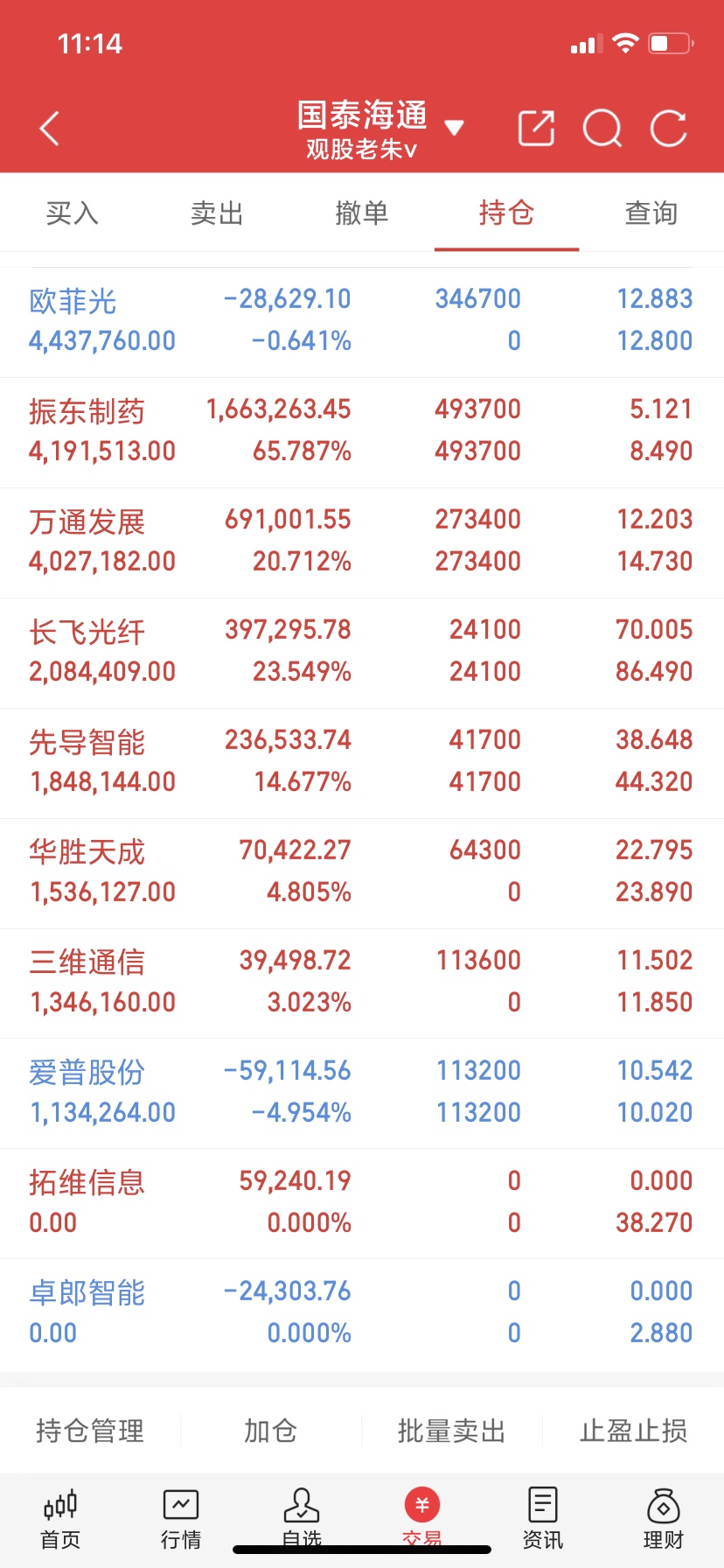724x1568 pixels.
Task: Tap the 止盈止损 button
Action: pos(633,1431)
